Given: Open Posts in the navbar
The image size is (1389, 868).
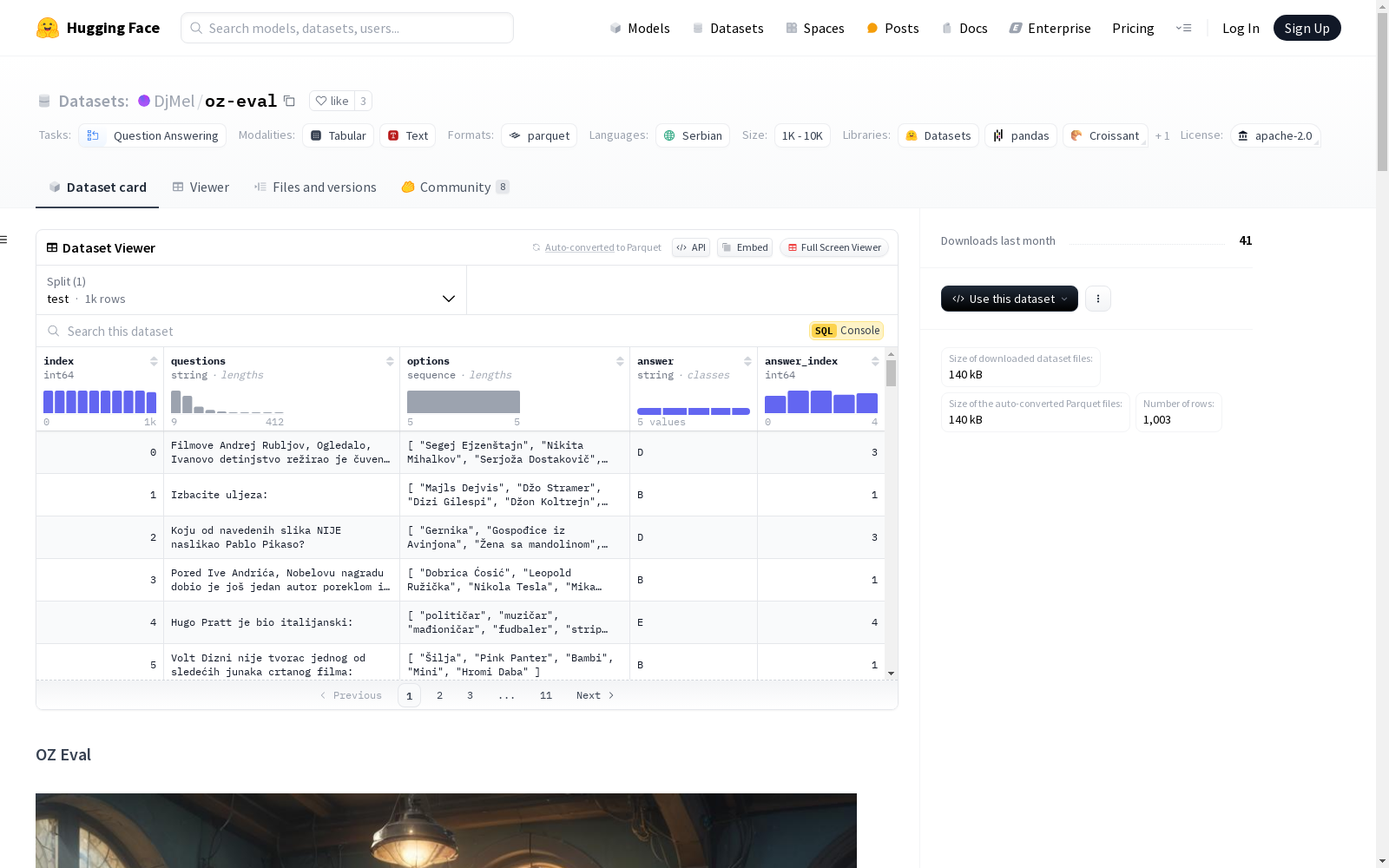Looking at the screenshot, I should [x=892, y=28].
